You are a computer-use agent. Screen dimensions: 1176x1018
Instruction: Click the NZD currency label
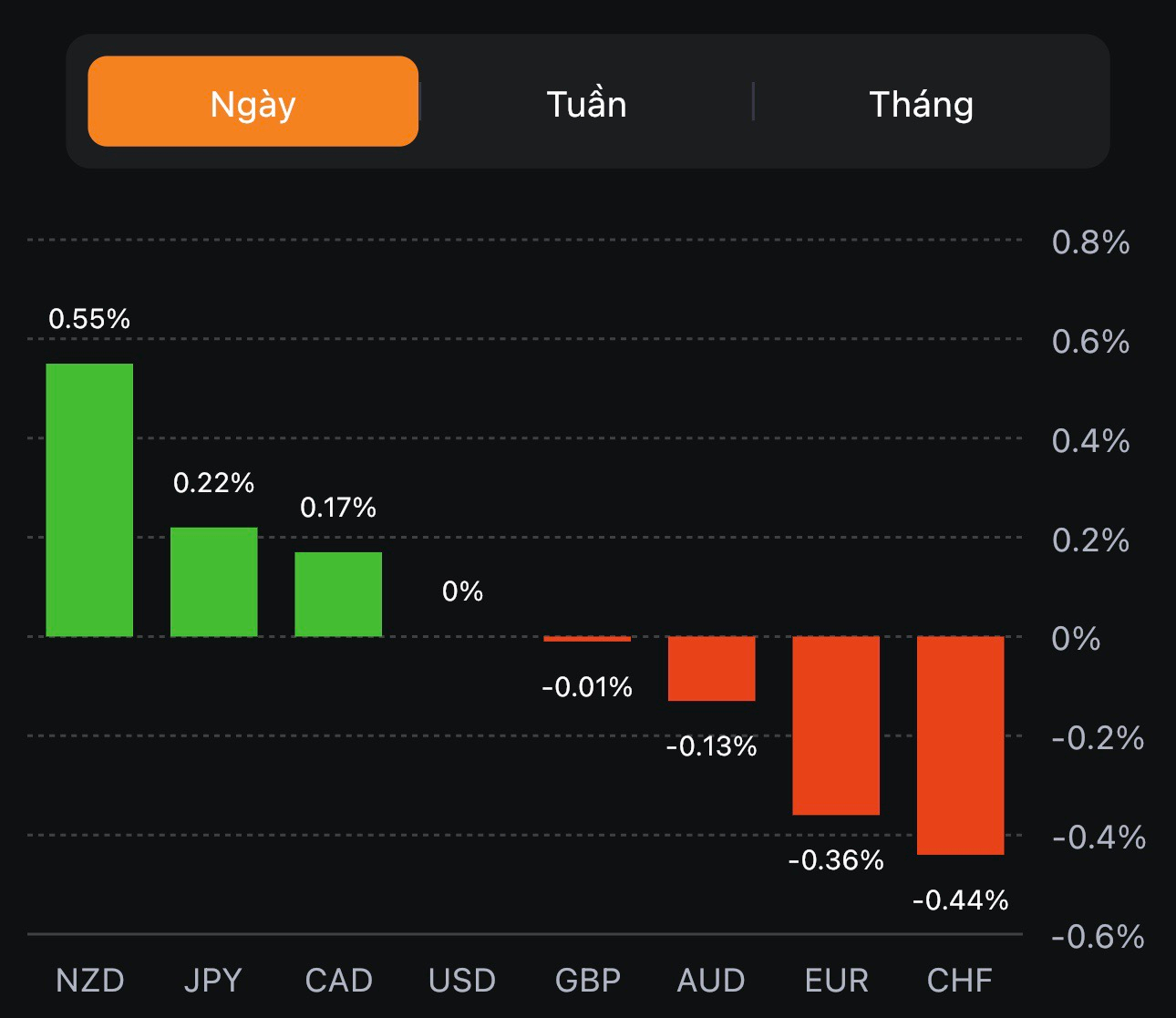point(89,981)
